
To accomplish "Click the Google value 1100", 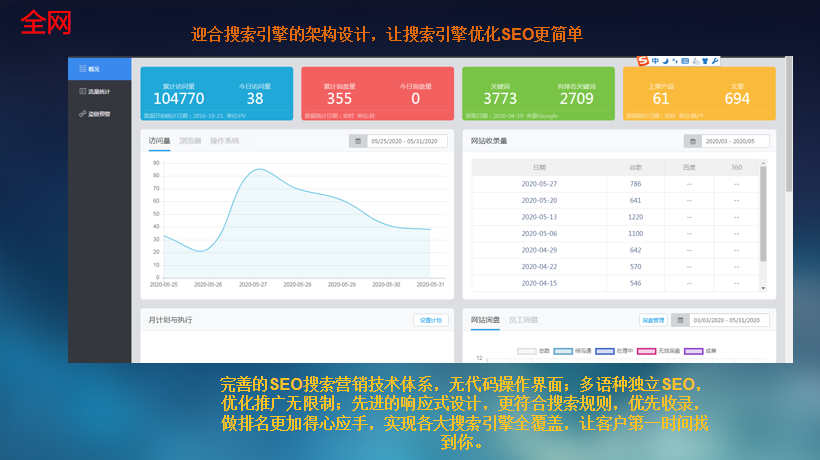I will click(635, 234).
